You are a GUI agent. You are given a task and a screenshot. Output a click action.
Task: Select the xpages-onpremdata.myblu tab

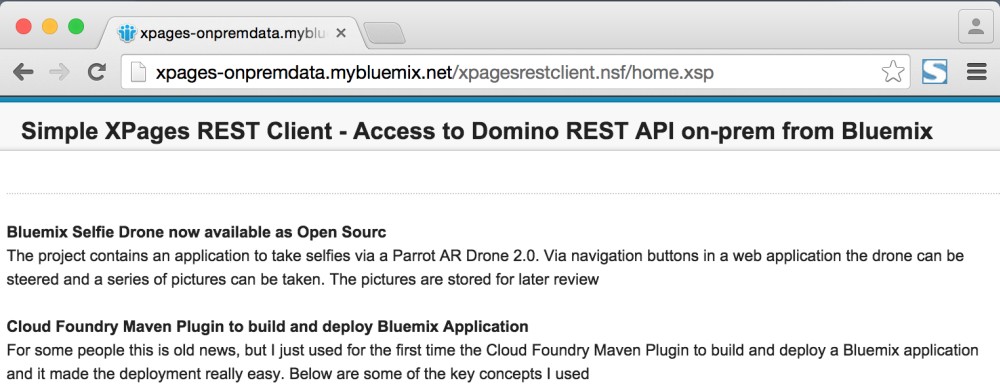click(233, 33)
